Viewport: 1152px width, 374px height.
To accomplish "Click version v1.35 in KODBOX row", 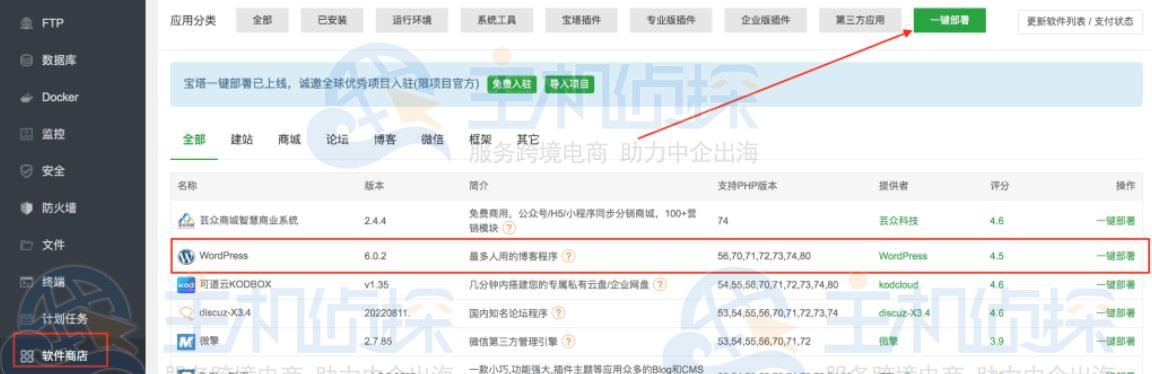I will point(376,284).
